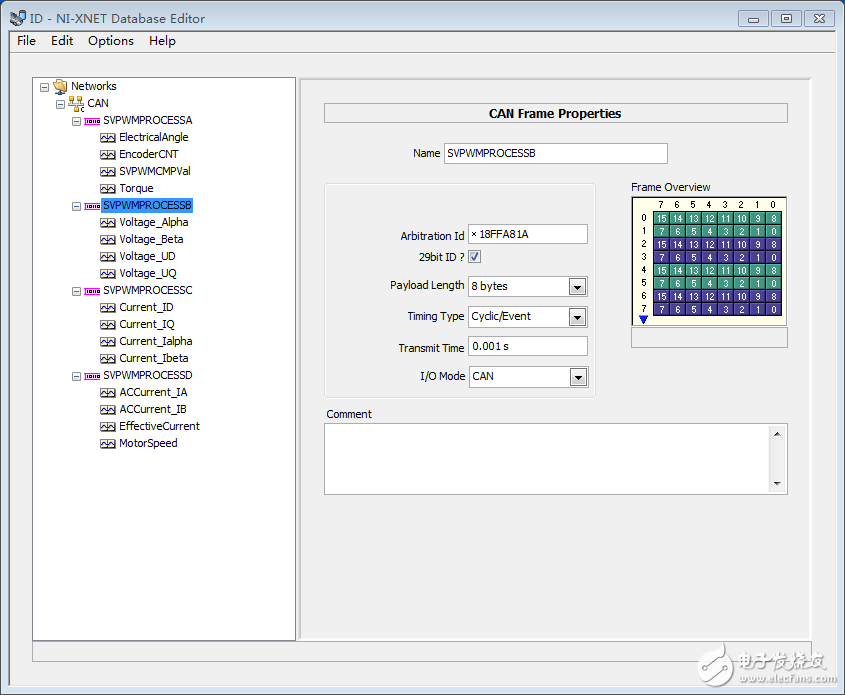The image size is (845, 695).
Task: Open the Edit menu
Action: coord(62,41)
